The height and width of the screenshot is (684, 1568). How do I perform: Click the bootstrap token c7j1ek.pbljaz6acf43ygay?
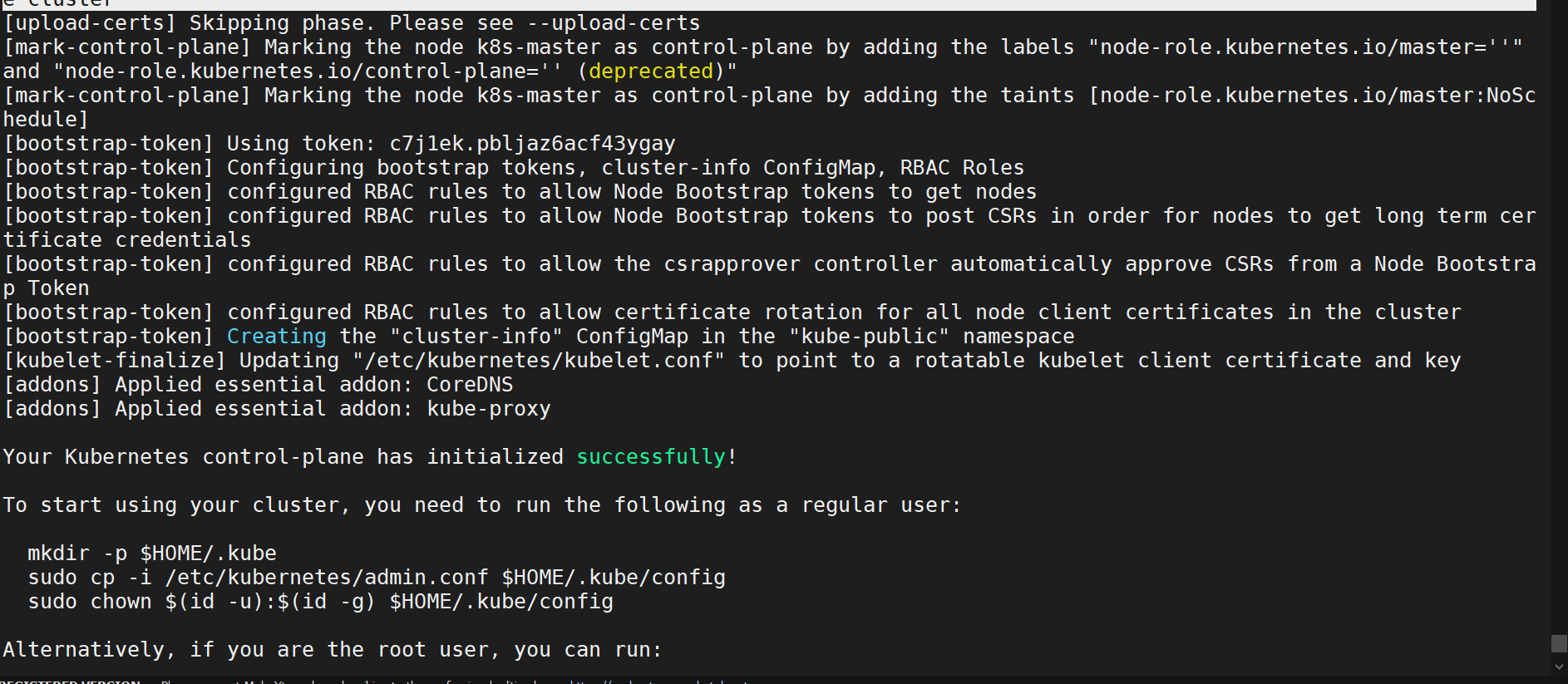(x=532, y=144)
